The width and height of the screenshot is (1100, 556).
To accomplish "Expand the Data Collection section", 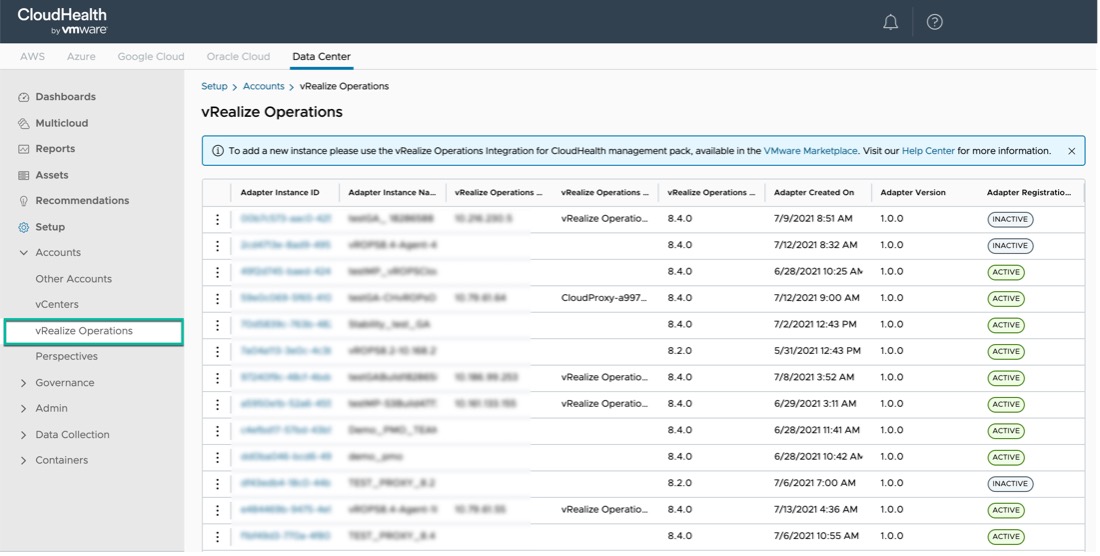I will click(24, 435).
